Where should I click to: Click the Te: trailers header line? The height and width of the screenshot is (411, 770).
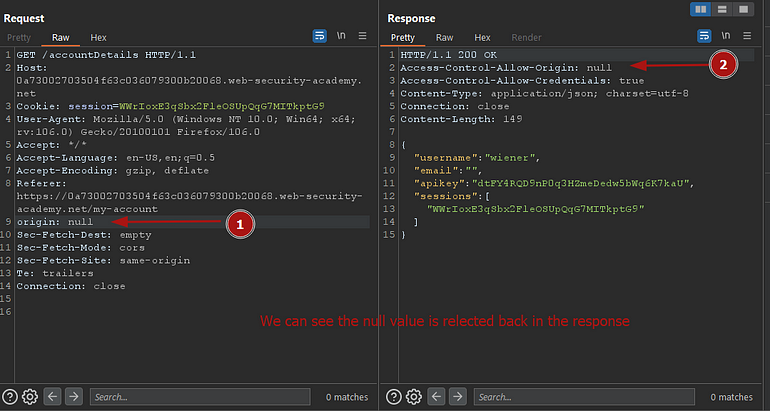(x=55, y=273)
